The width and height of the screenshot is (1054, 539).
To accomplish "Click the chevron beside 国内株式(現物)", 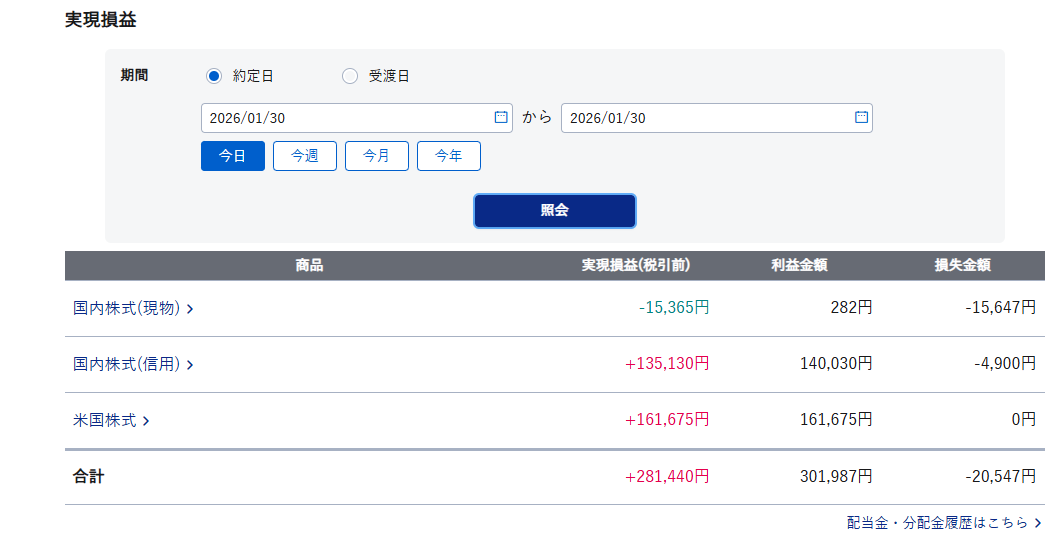I will click(190, 309).
